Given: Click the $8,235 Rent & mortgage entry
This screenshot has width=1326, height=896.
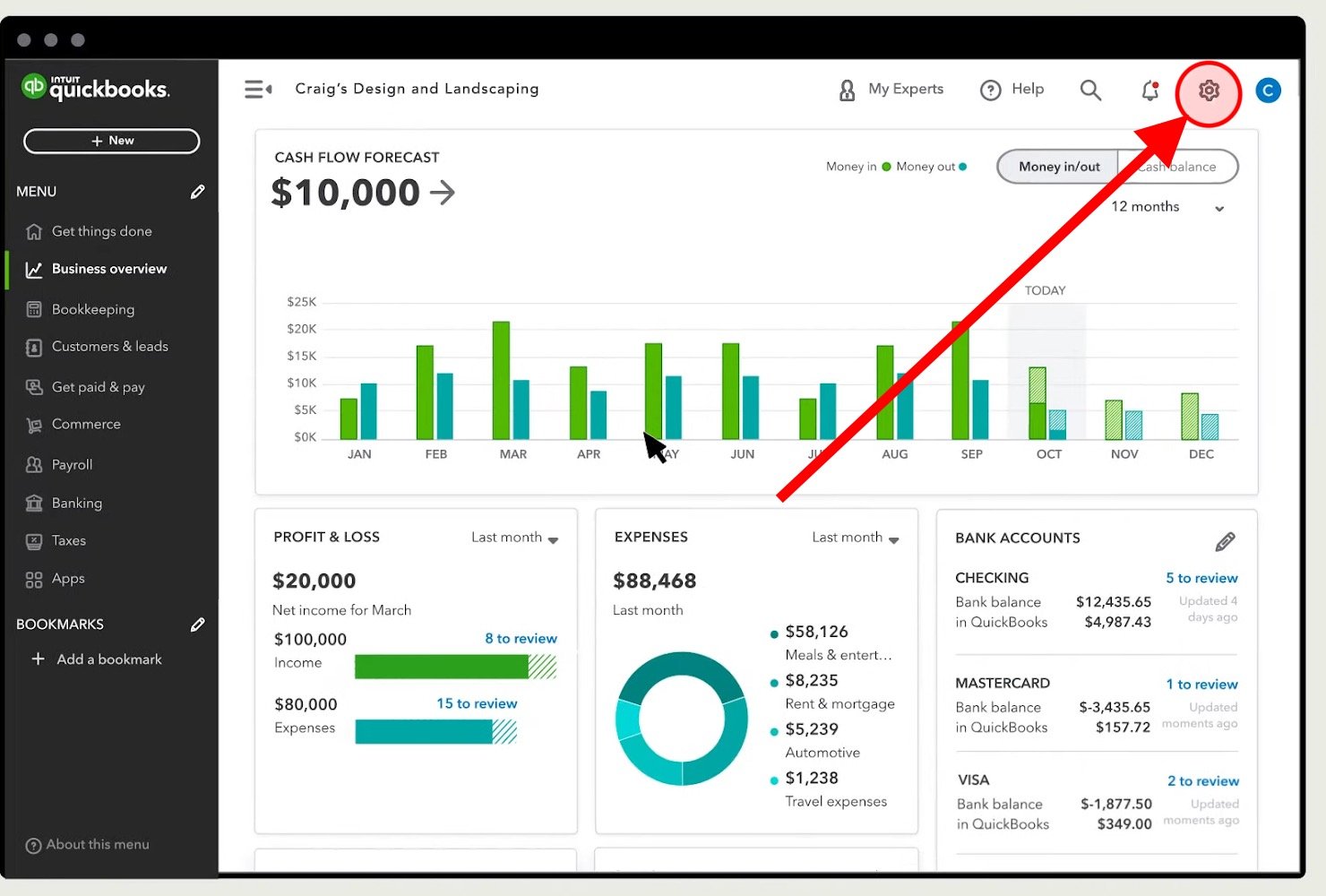Looking at the screenshot, I should pos(832,692).
